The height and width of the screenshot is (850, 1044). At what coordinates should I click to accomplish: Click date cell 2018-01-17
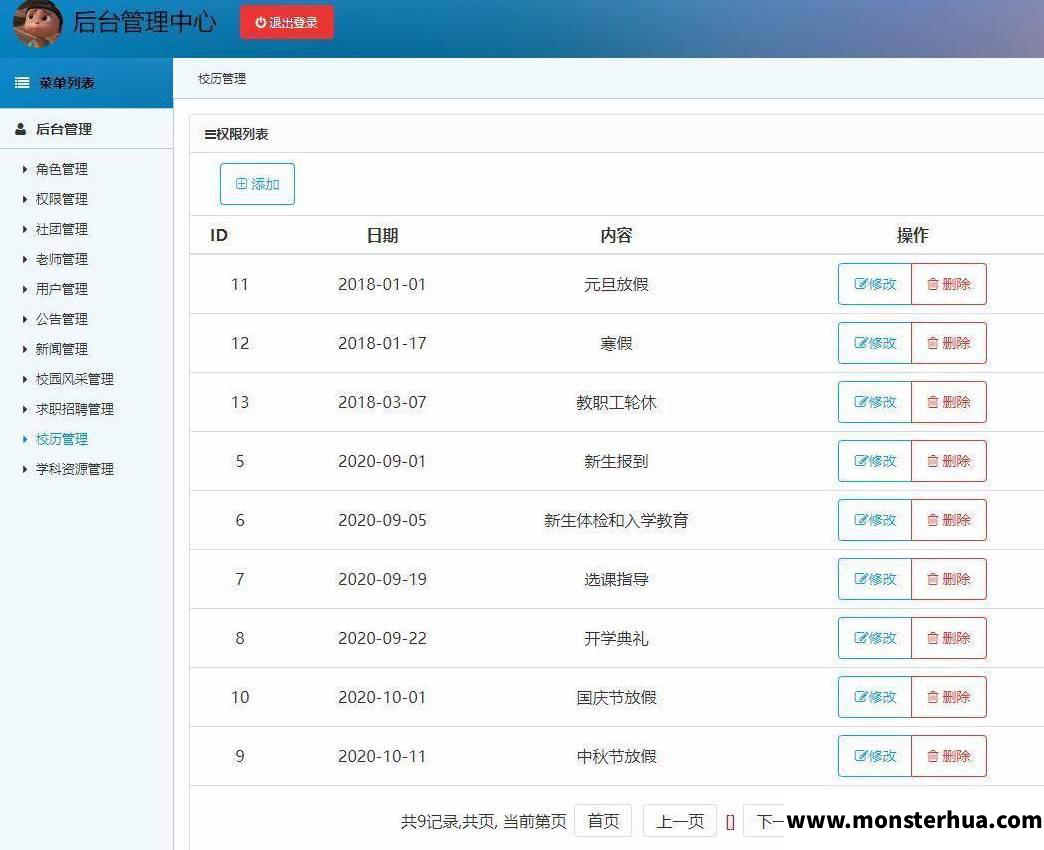tap(382, 343)
